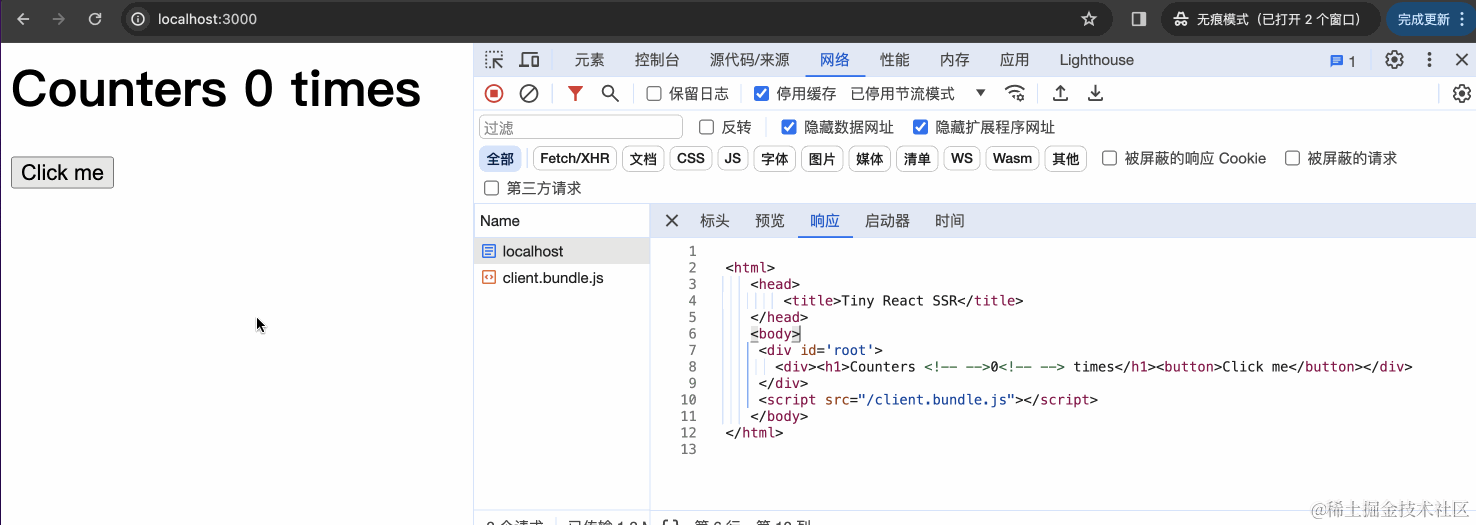Screen dimensions: 1476x525
Task: Close the request details pane
Action: point(672,221)
